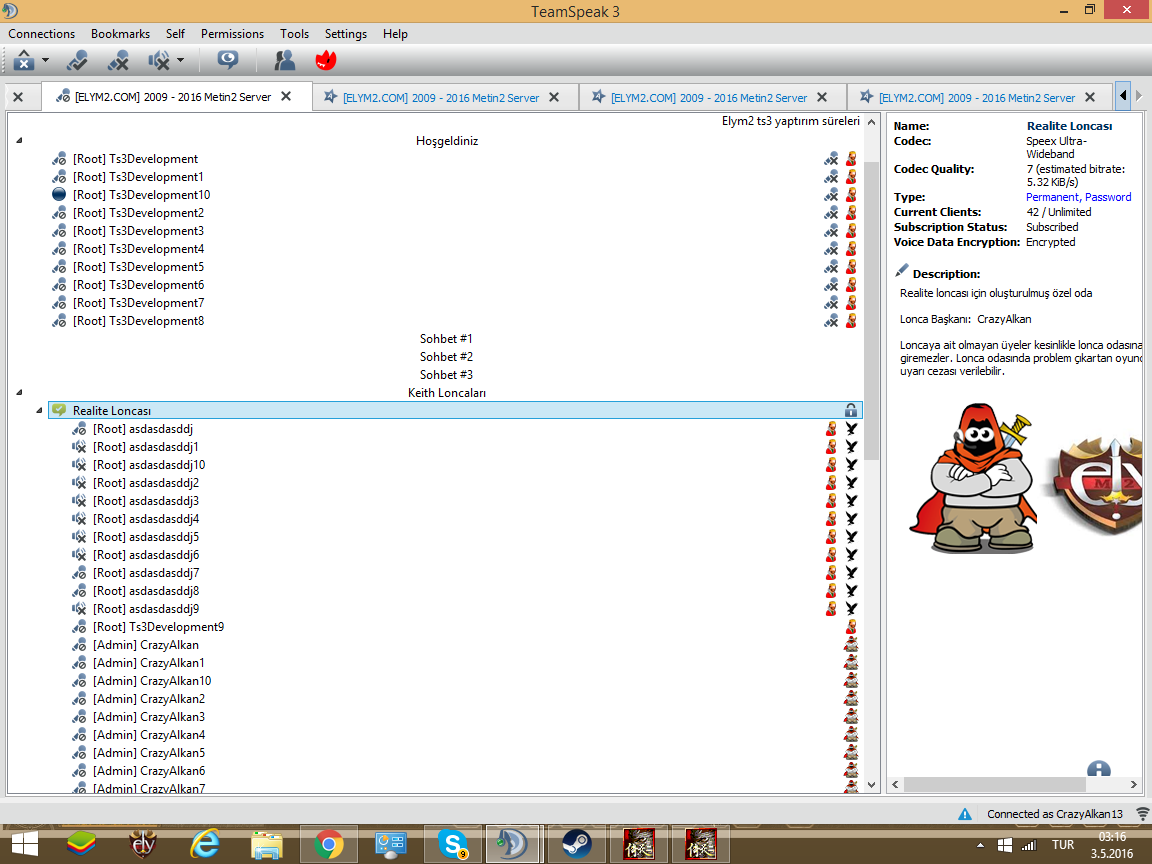Screen dimensions: 1152x864
Task: Select user [Root] Ts3Development9
Action: tap(158, 627)
